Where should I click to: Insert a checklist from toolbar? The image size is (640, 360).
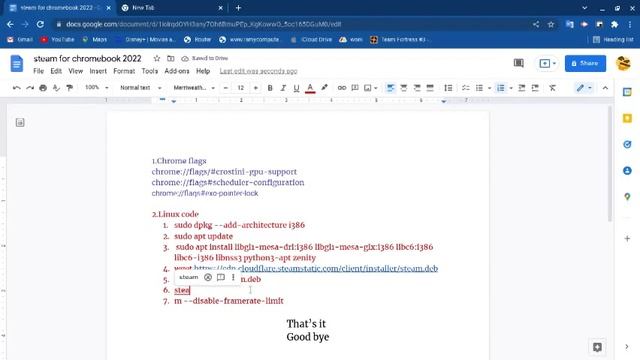point(466,88)
